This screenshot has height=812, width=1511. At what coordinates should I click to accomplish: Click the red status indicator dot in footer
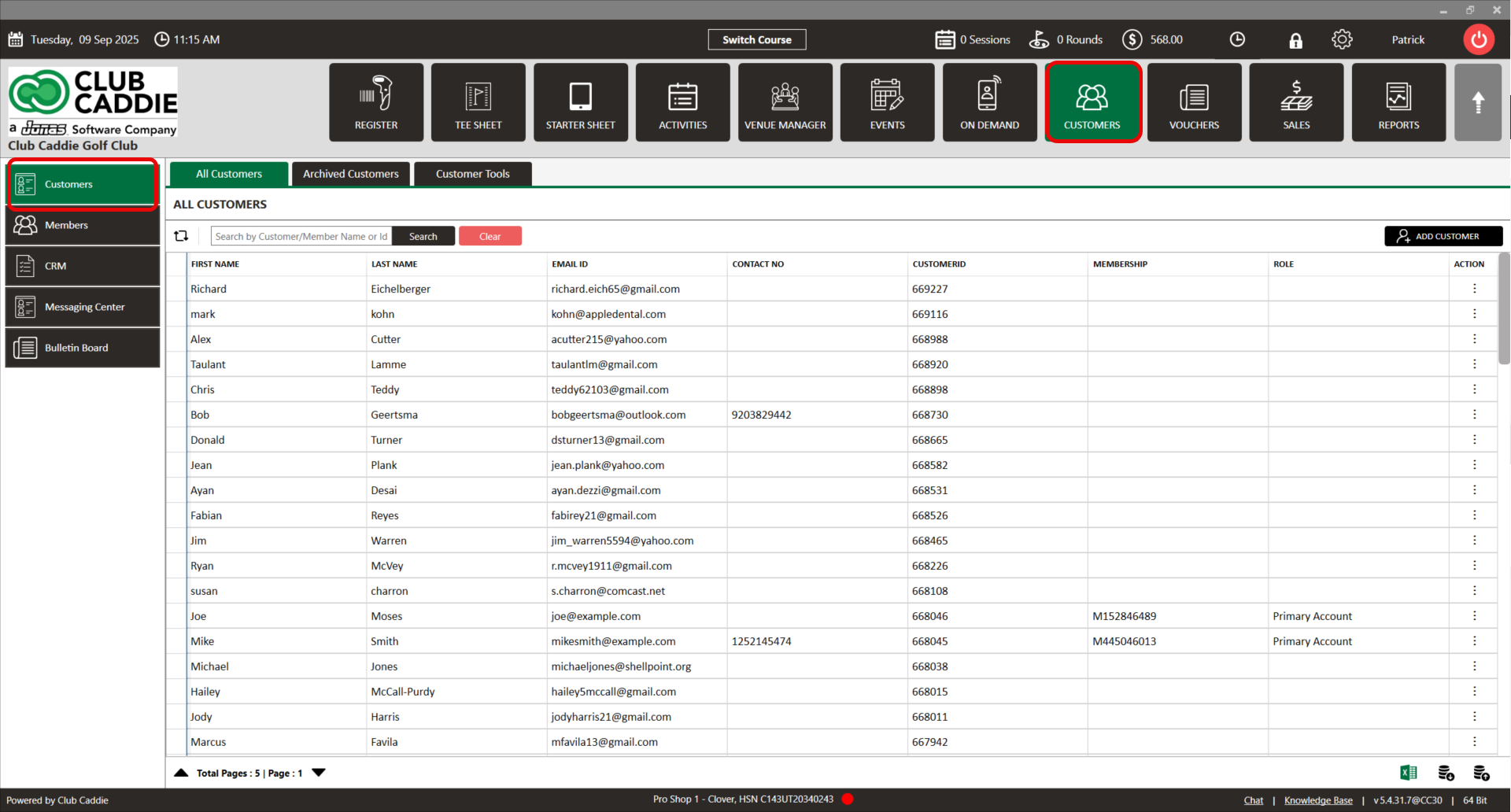point(848,799)
